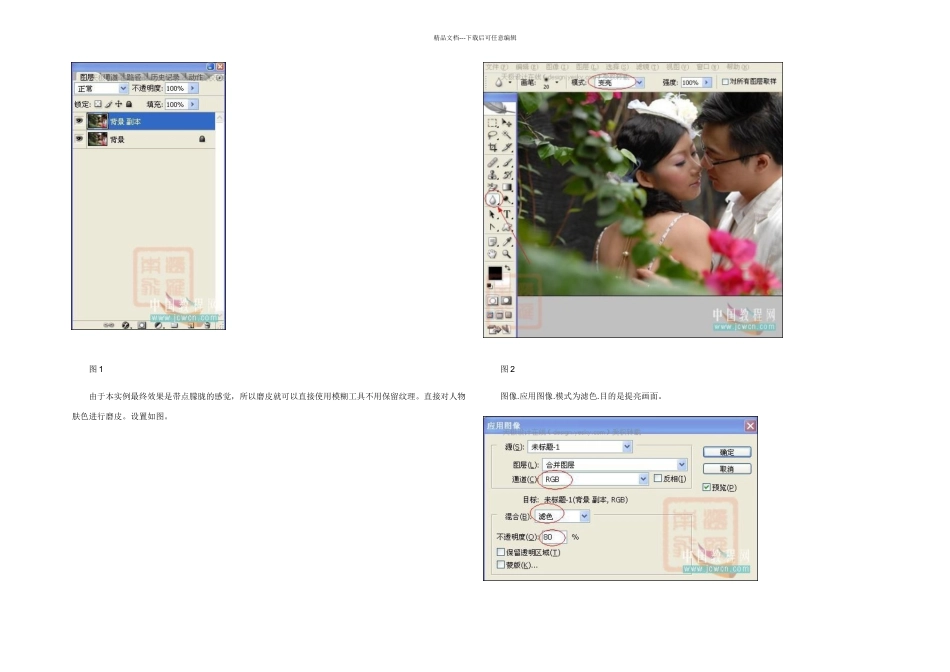The height and width of the screenshot is (672, 950).
Task: Open the layer opacity slider arrow
Action: (193, 88)
